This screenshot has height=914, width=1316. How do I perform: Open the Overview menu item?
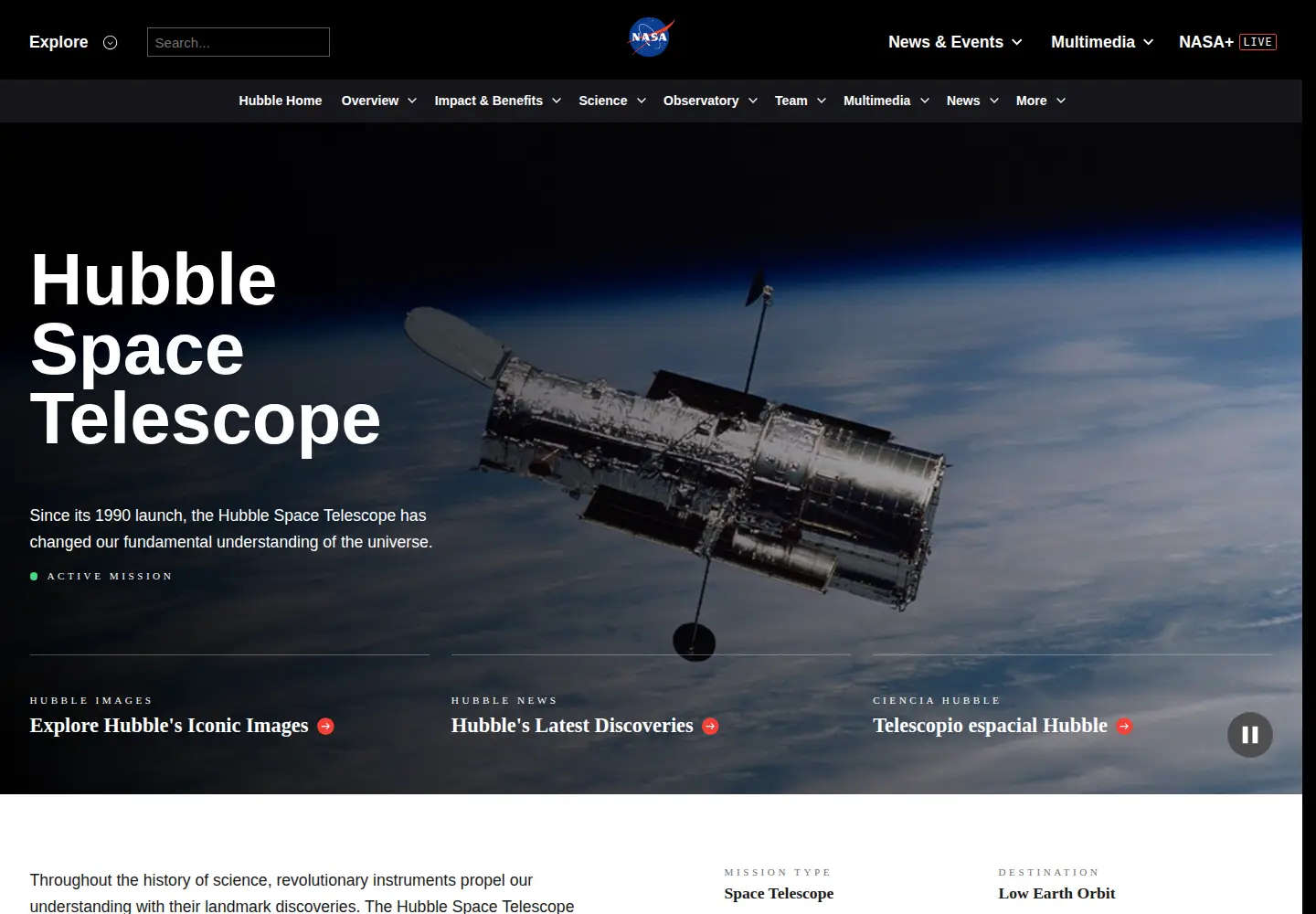(370, 101)
